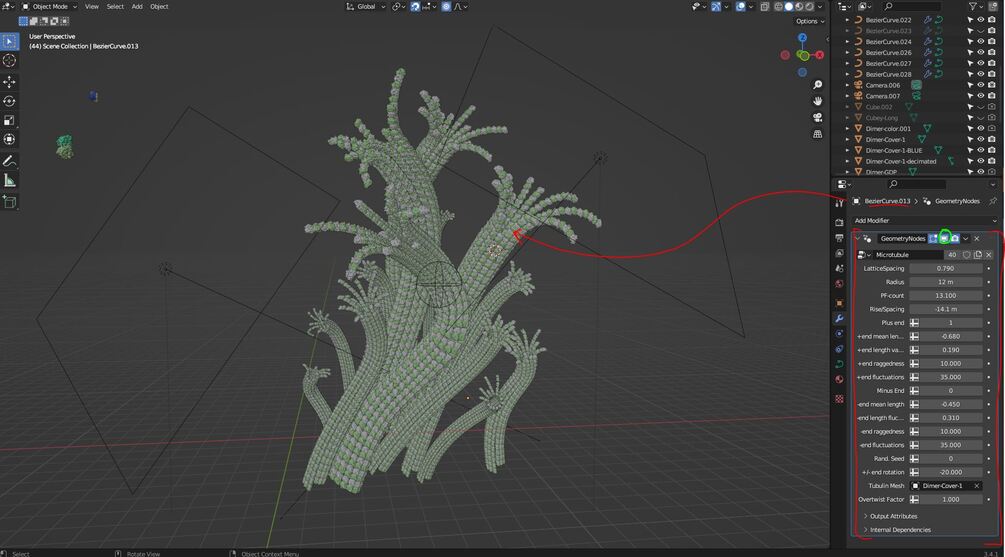Click the Z axis on navigation gizmo
This screenshot has width=1005, height=557.
coord(802,38)
